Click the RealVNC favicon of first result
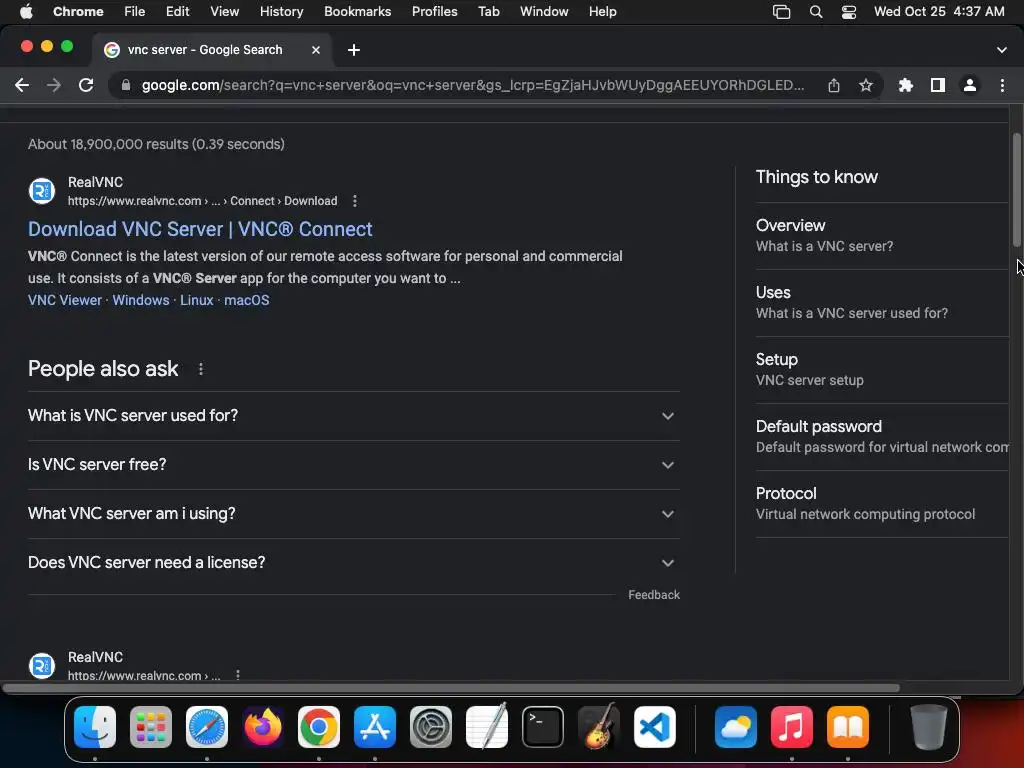Image resolution: width=1024 pixels, height=768 pixels. (x=42, y=191)
